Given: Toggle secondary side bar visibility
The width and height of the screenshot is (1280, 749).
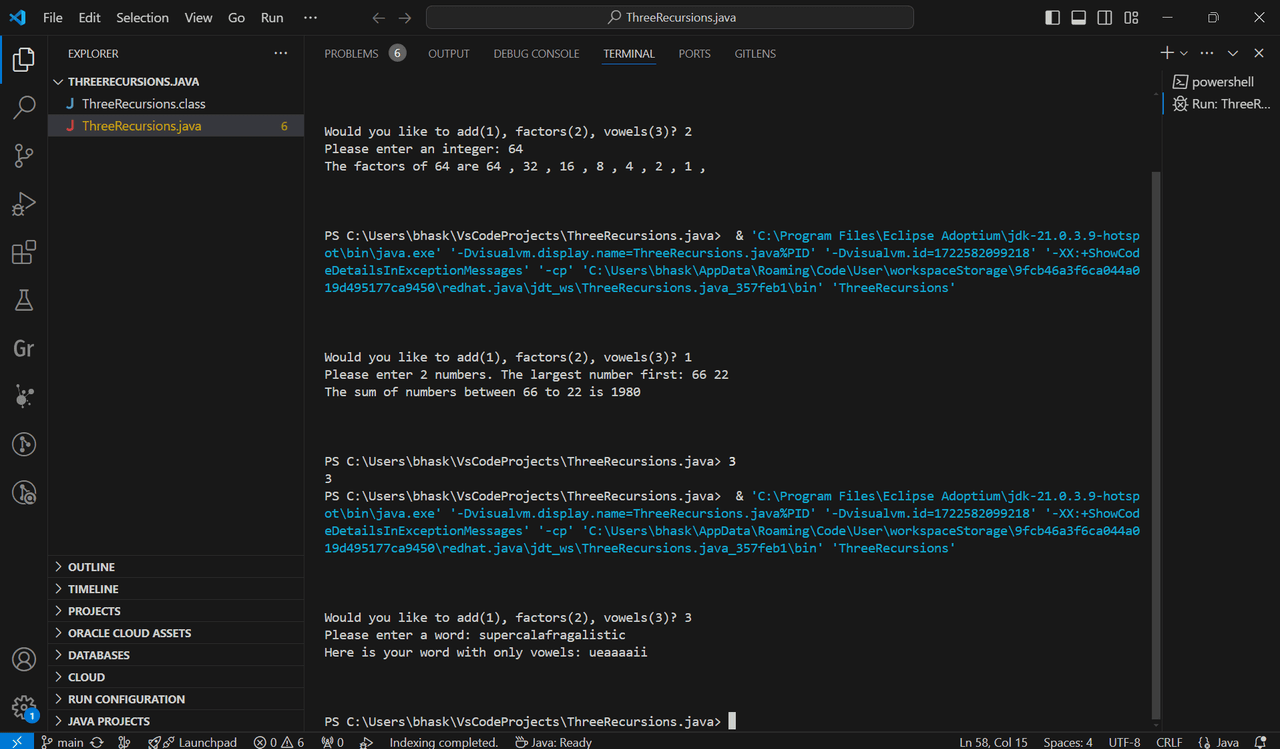Looking at the screenshot, I should click(x=1105, y=18).
